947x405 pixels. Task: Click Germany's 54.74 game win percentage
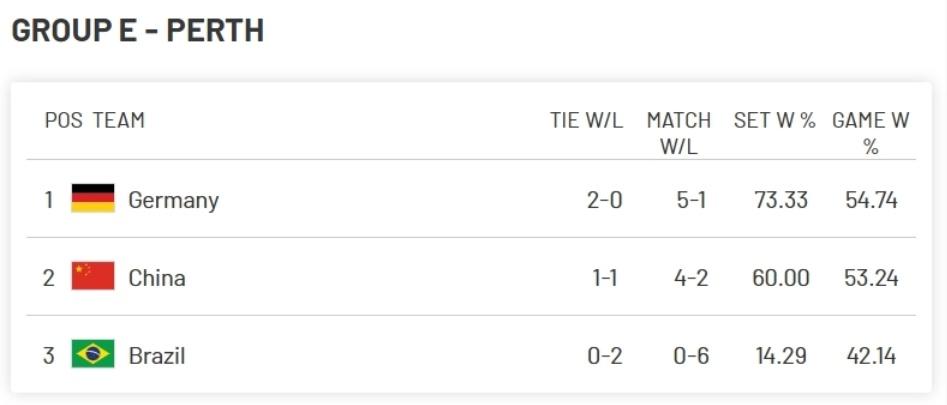pos(871,200)
